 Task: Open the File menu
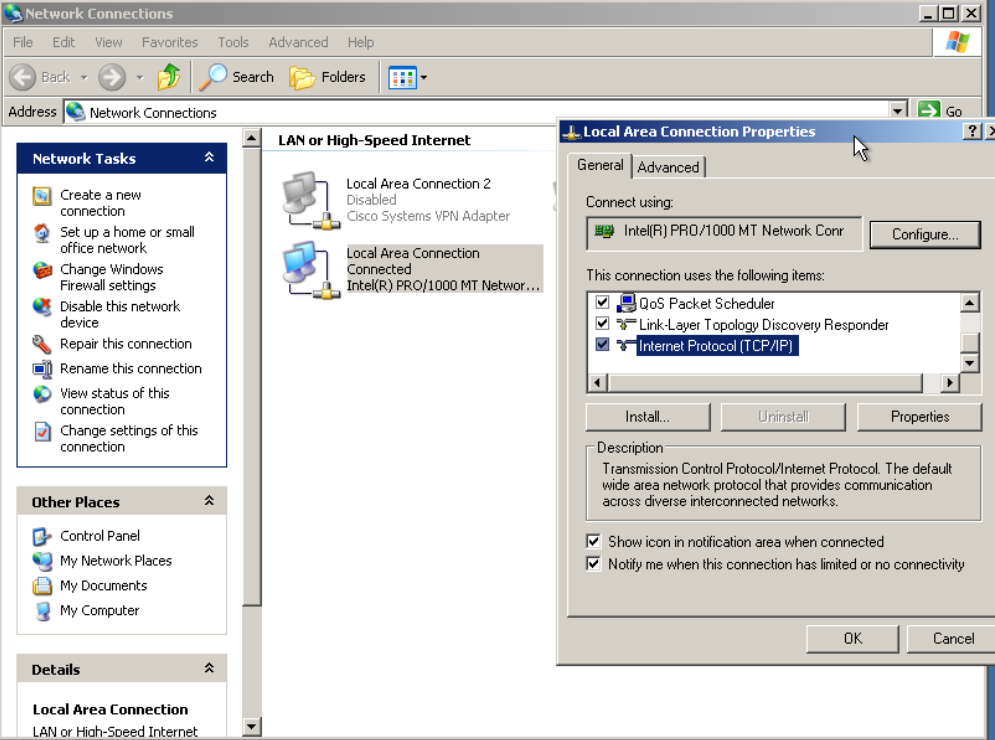coord(23,43)
